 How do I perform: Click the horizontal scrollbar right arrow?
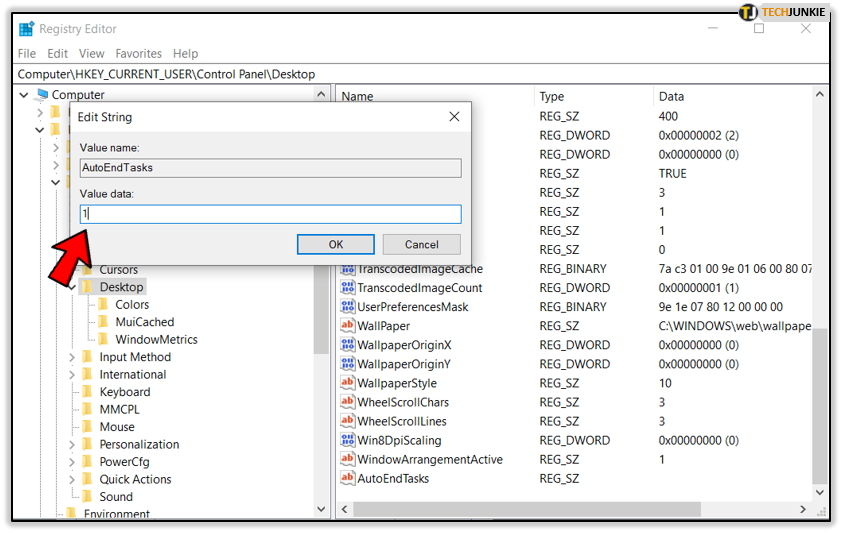(x=803, y=509)
